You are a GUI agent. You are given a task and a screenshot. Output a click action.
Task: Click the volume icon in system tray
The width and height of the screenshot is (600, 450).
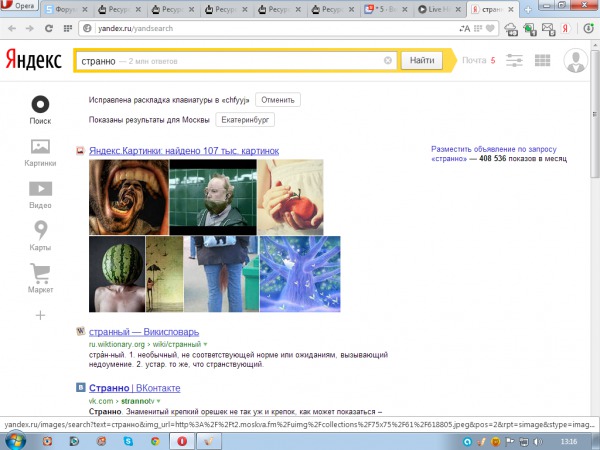point(538,442)
